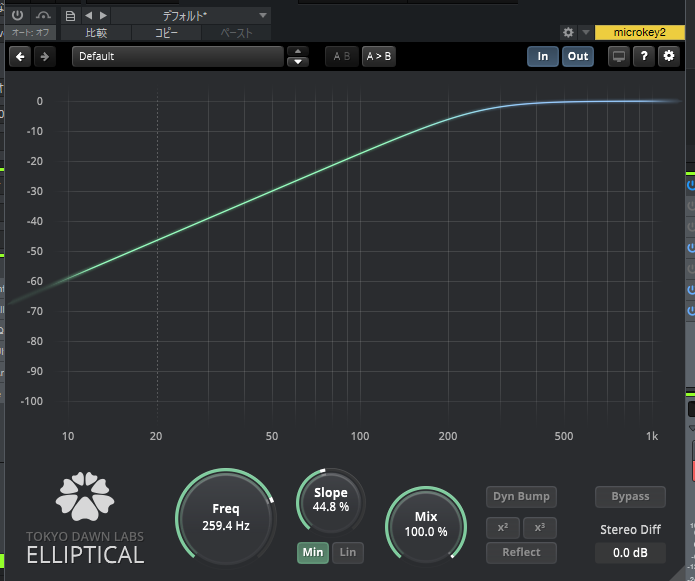695x581 pixels.
Task: Click the Dyn Bump button
Action: pyautogui.click(x=521, y=496)
